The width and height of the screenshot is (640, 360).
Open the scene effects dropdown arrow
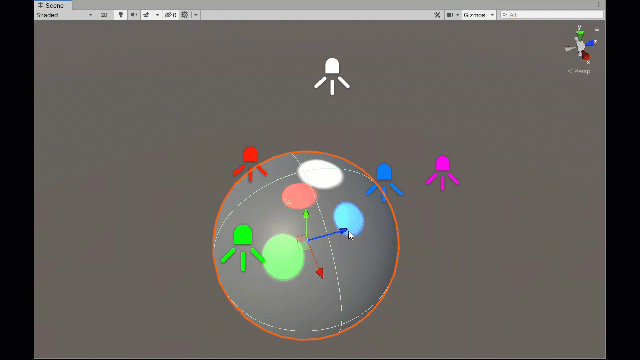157,15
